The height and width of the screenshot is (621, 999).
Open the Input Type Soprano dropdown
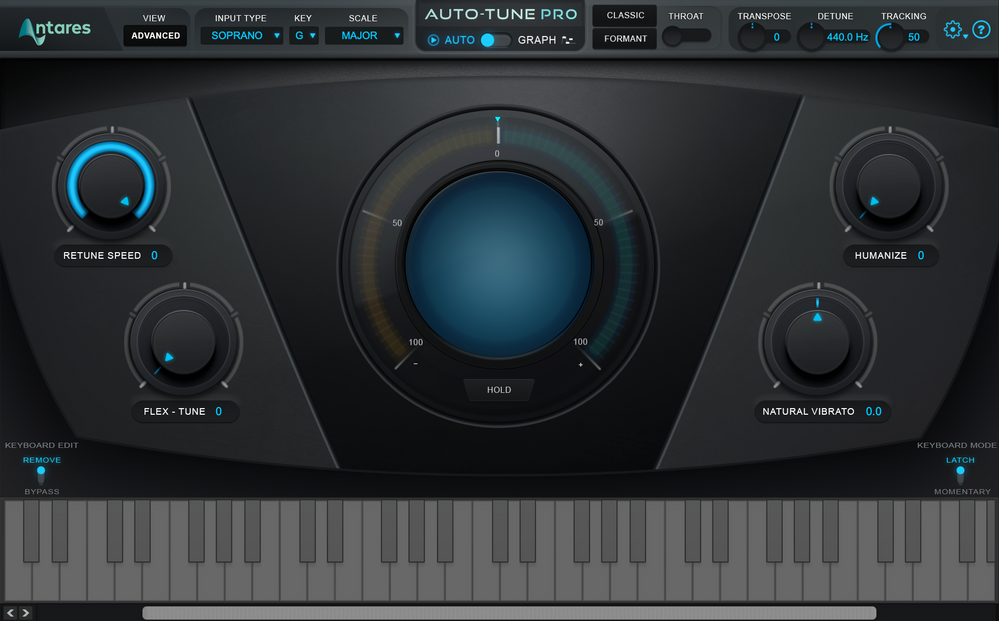tap(240, 35)
